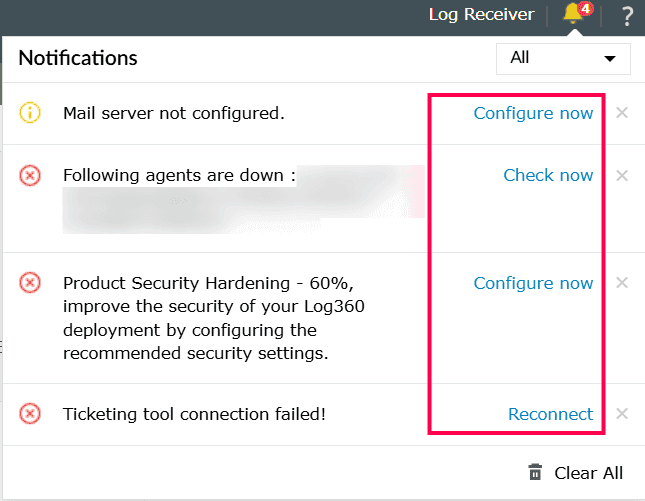This screenshot has width=645, height=501.
Task: Click Configure now for mail server
Action: [x=533, y=113]
